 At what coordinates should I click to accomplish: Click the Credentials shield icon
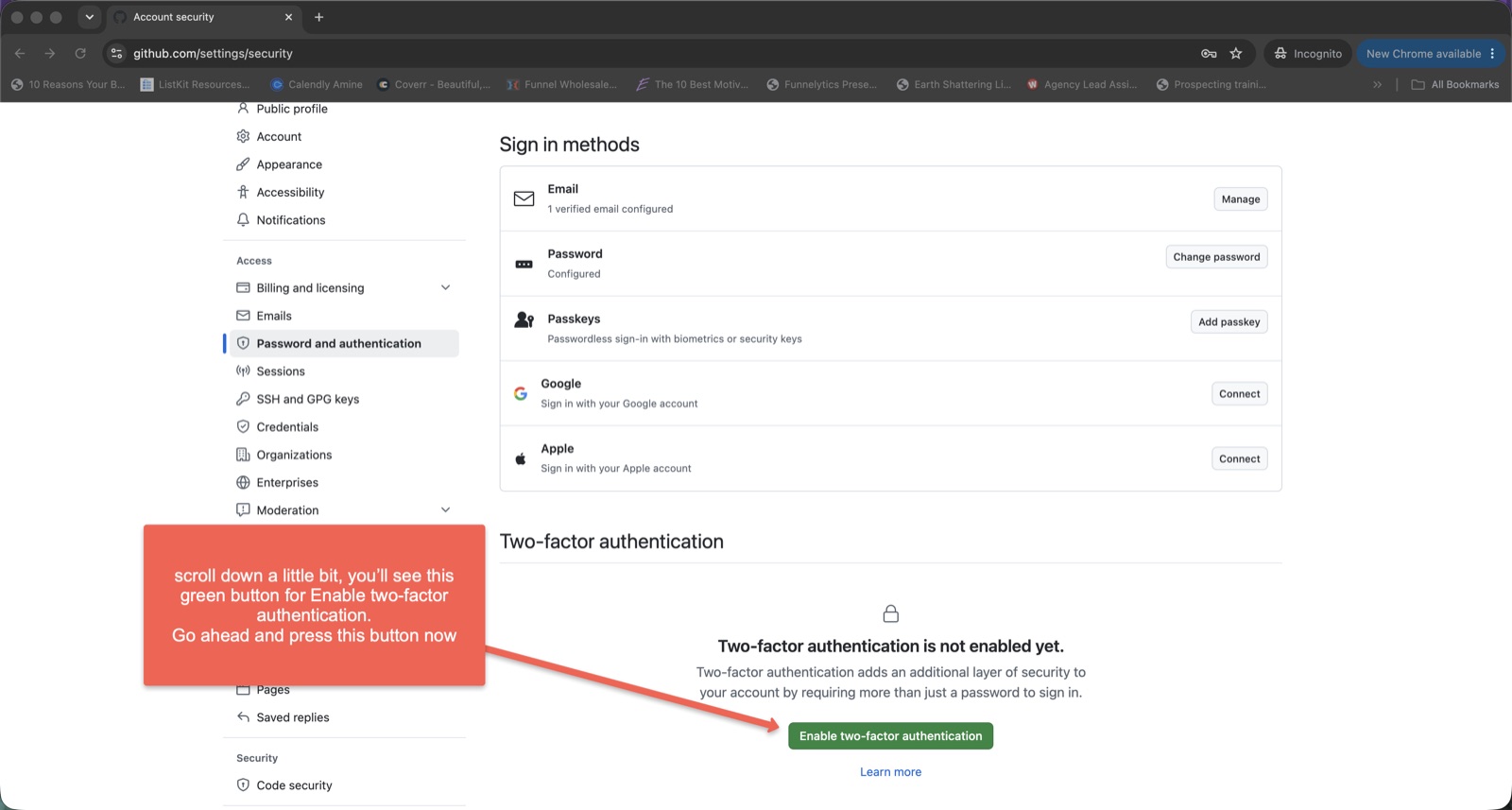click(x=243, y=426)
